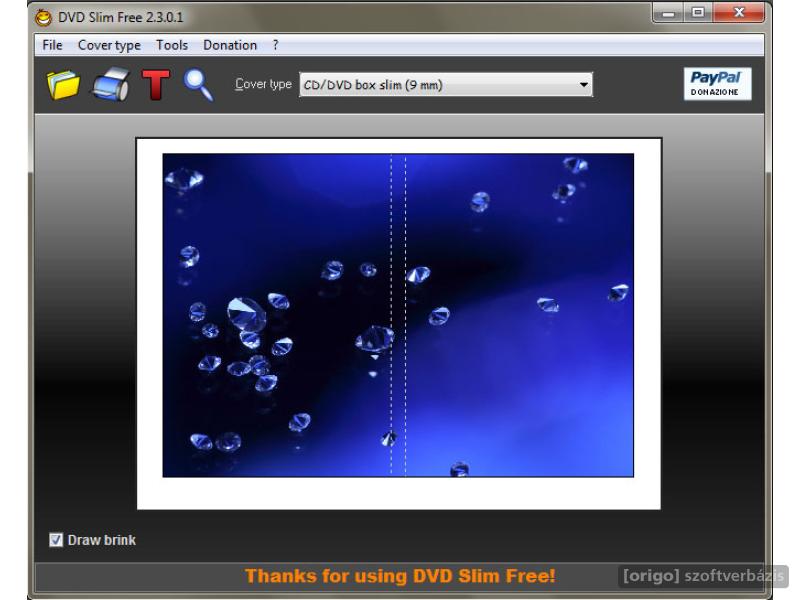Image resolution: width=800 pixels, height=600 pixels.
Task: Click the magnifying glass zoom icon
Action: [198, 85]
